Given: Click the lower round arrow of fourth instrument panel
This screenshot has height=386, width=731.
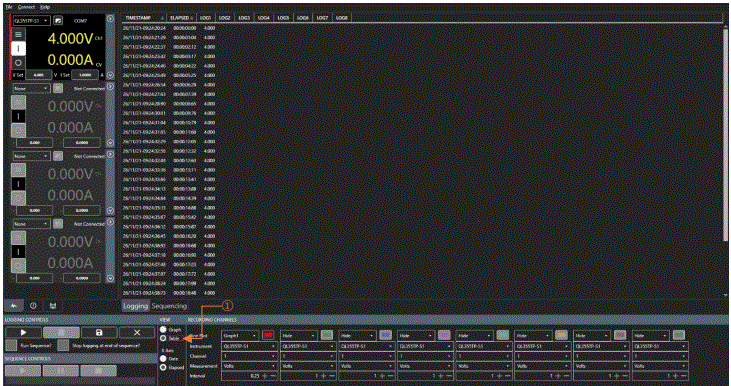Looking at the screenshot, I should tap(110, 278).
